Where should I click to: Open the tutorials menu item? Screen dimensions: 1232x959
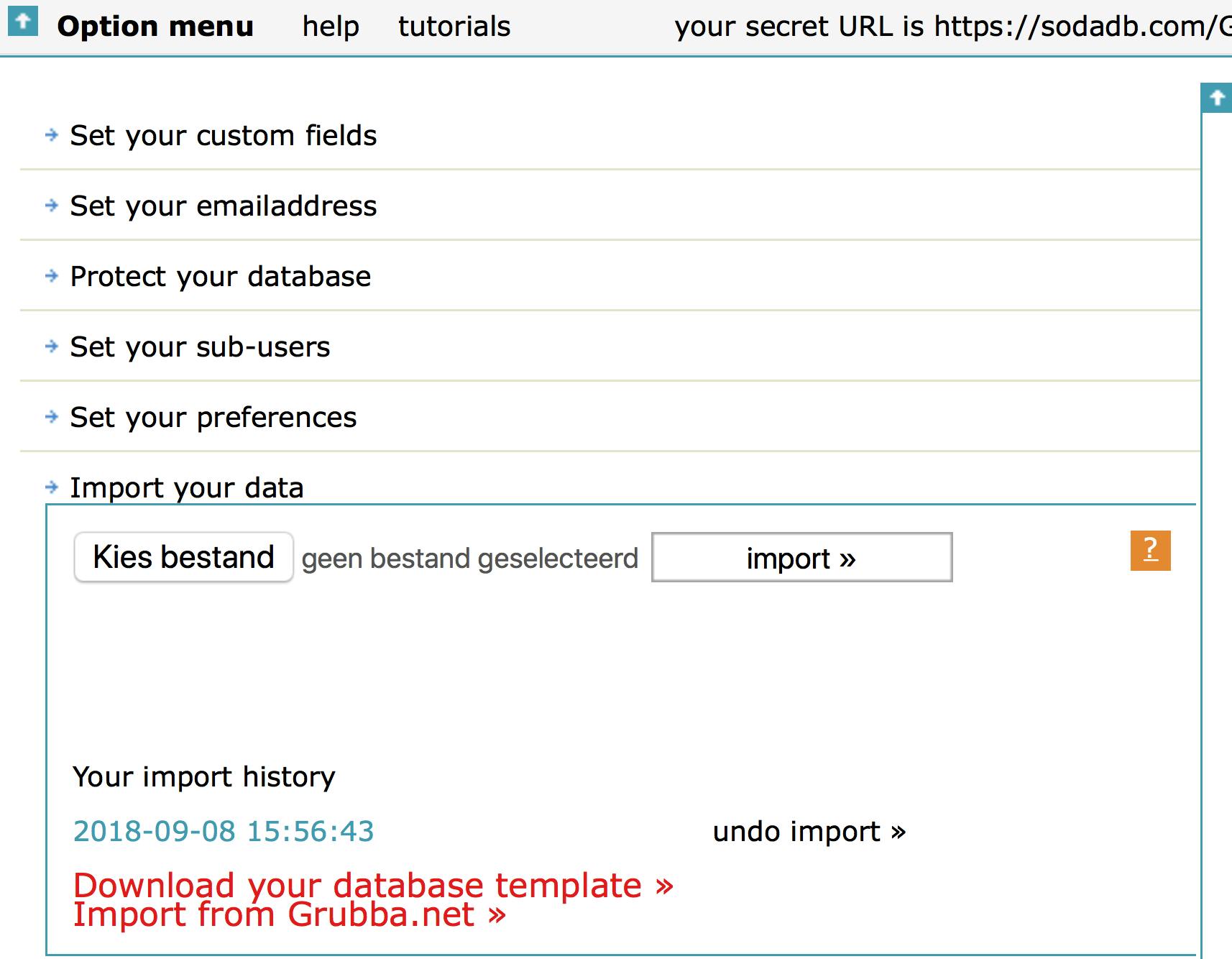pos(454,27)
